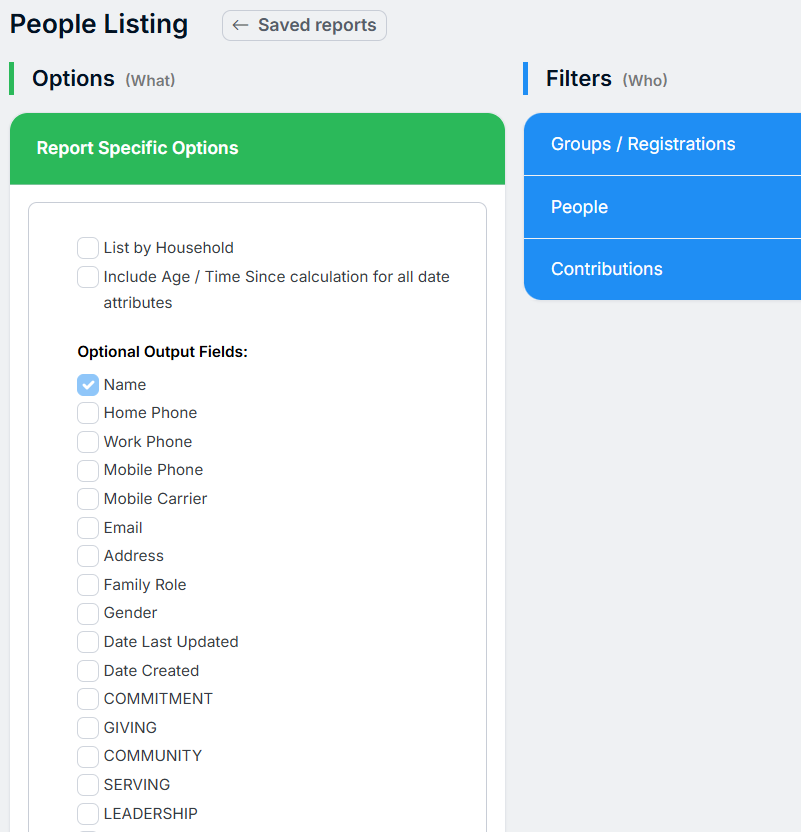Toggle the Email output field
801x832 pixels.
click(88, 528)
